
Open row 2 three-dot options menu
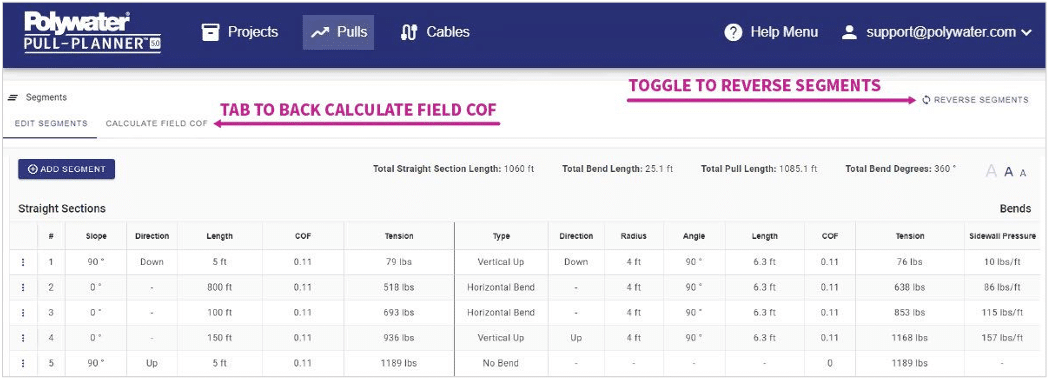[x=23, y=288]
